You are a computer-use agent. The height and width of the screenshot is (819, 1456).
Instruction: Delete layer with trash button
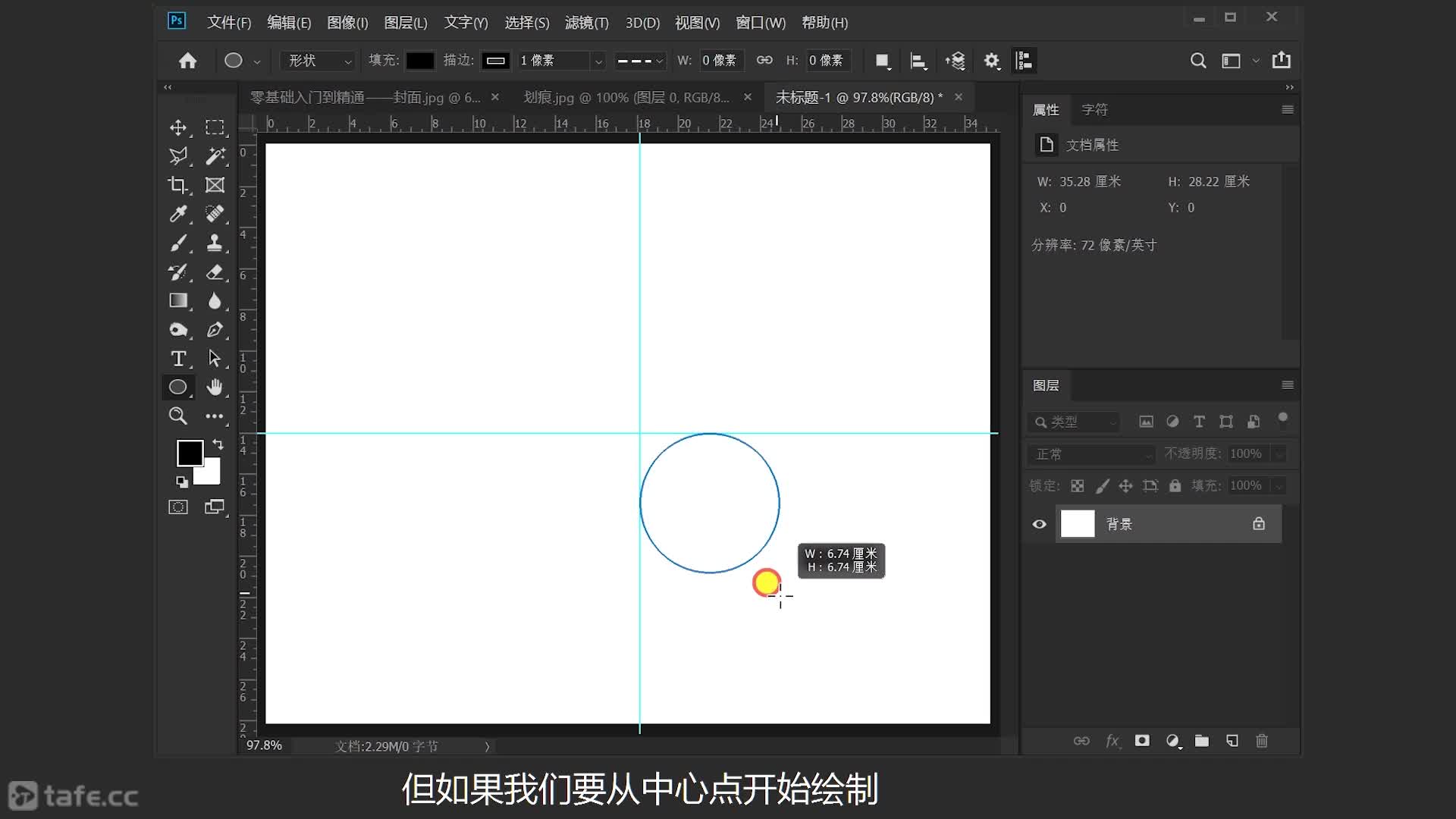[x=1262, y=741]
